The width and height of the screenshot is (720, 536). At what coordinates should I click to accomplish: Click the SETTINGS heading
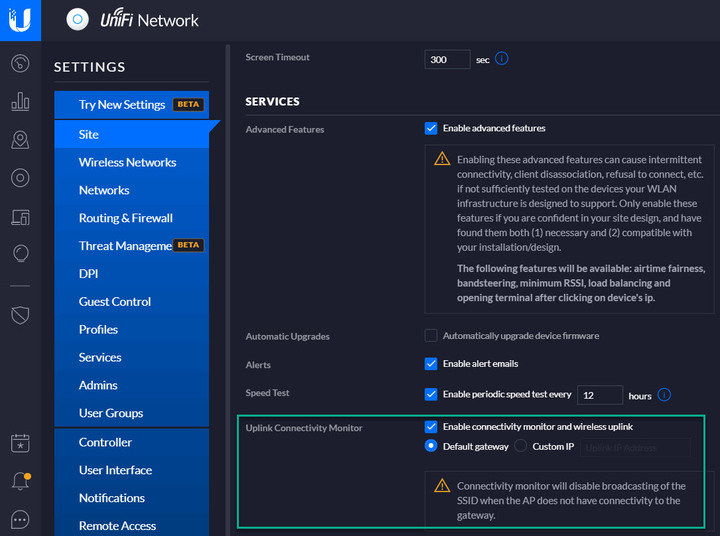click(x=90, y=67)
